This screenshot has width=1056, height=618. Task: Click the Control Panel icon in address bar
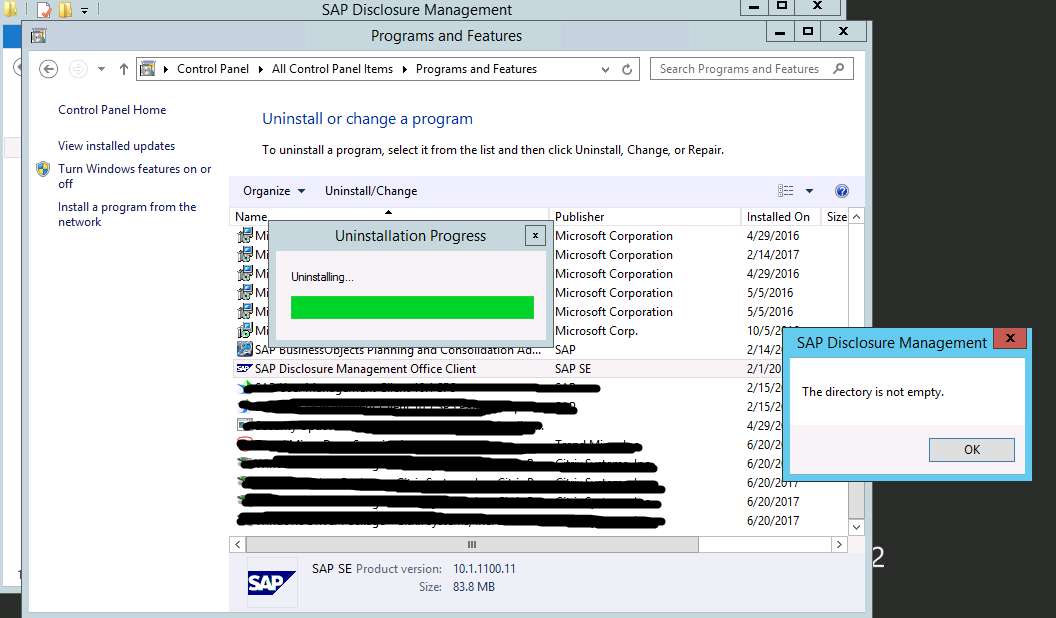coord(147,69)
